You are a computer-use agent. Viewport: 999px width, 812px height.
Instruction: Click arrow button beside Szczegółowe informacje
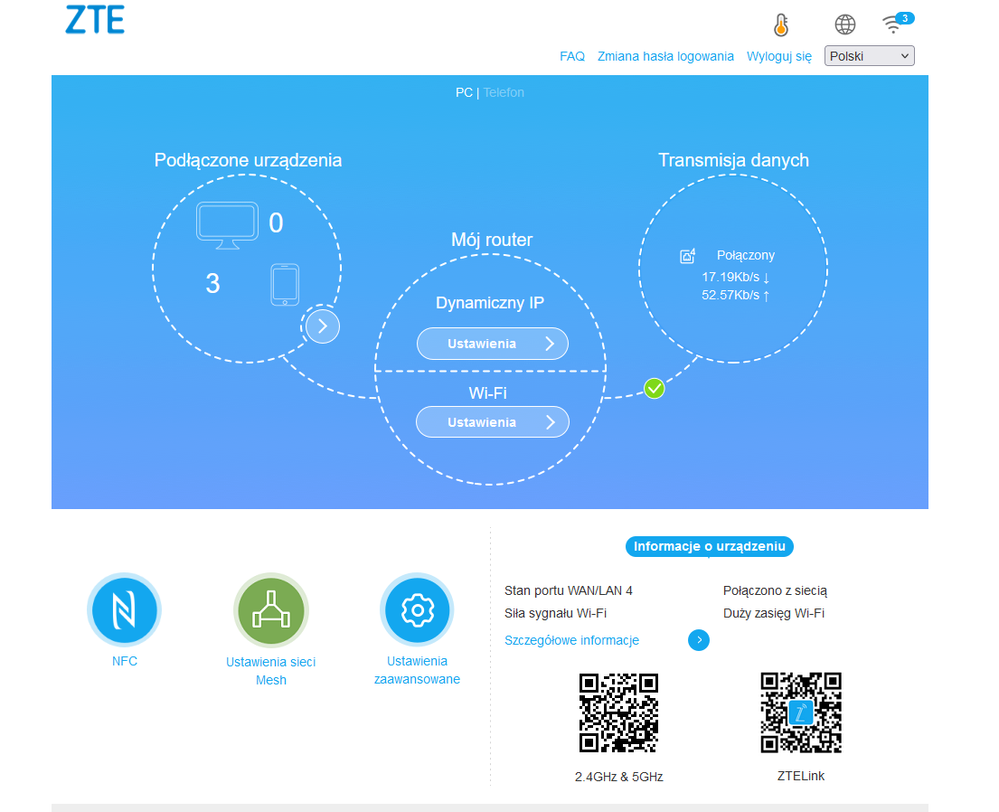699,640
